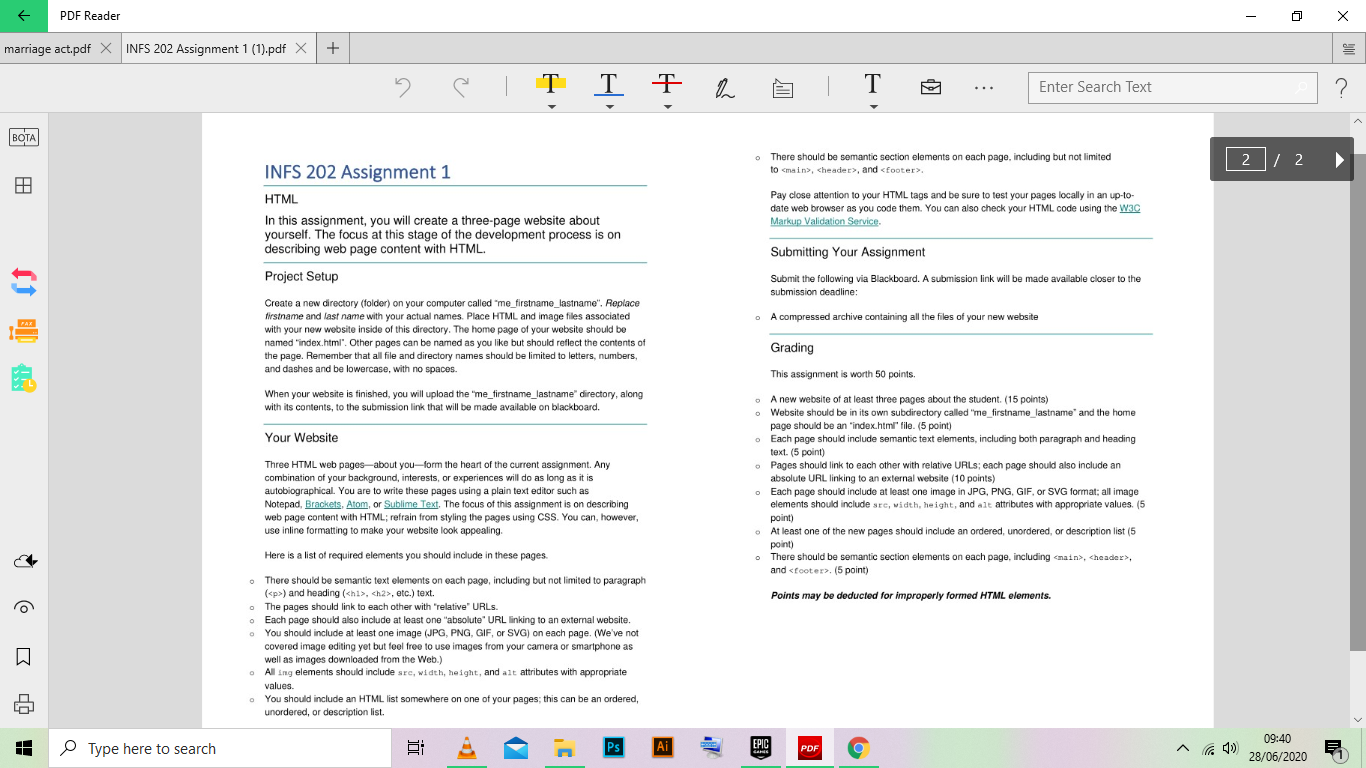
Task: Open notification center in system tray
Action: point(1335,748)
